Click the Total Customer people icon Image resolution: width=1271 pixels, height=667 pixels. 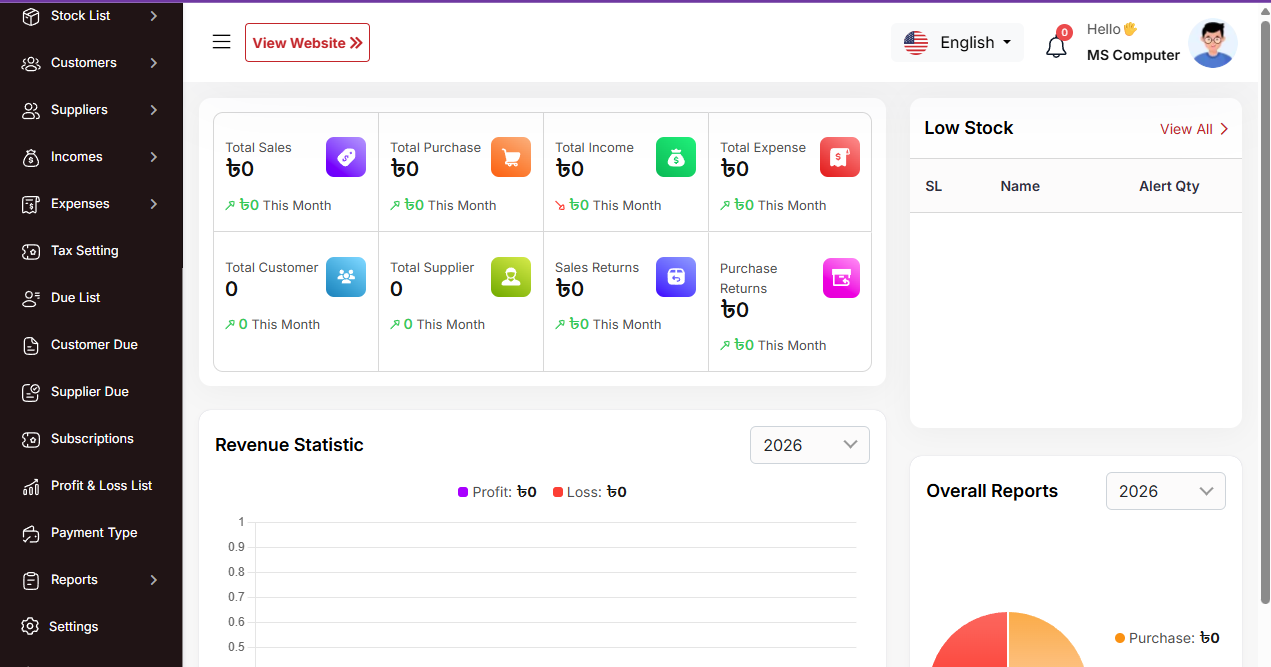point(346,277)
